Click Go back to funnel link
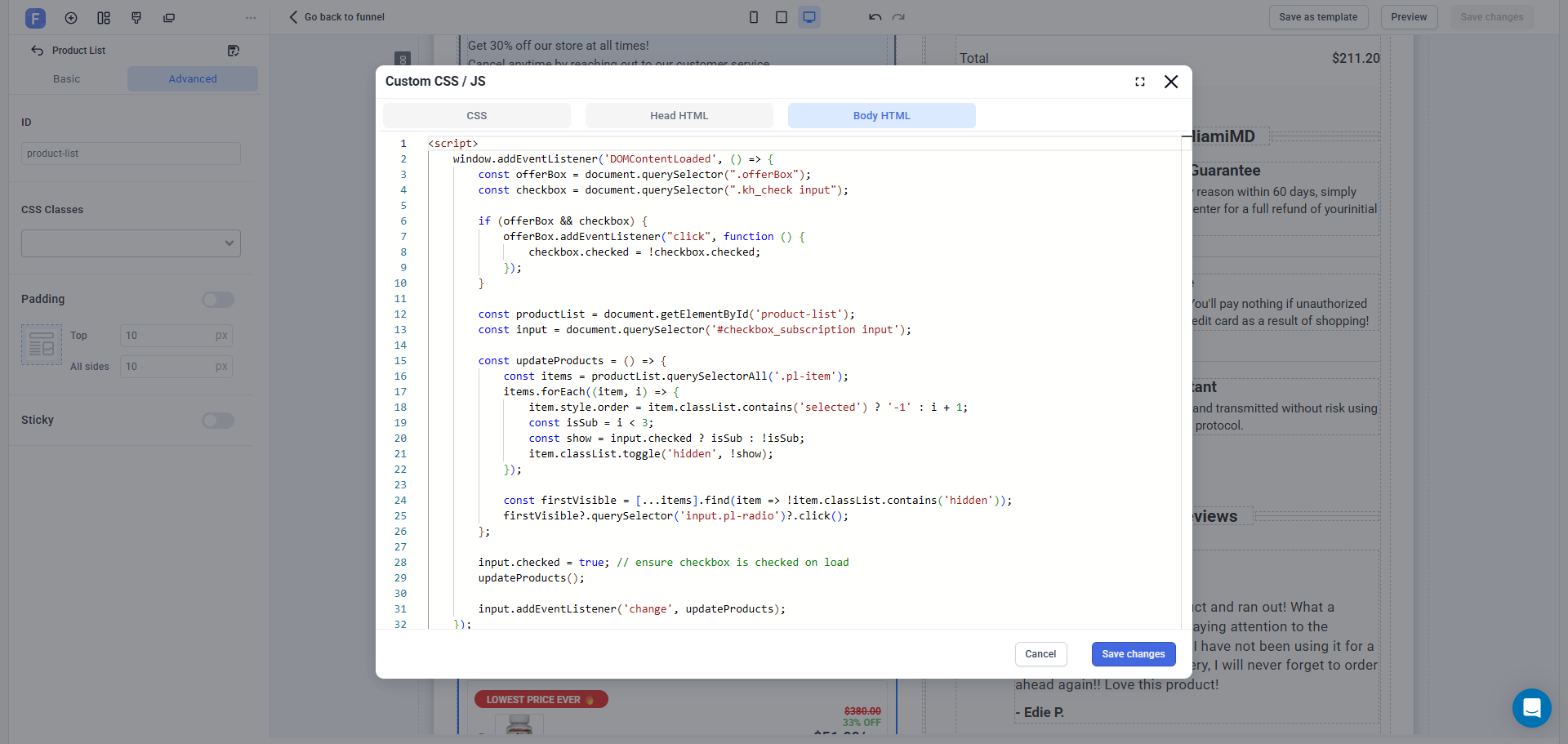This screenshot has width=1568, height=744. pyautogui.click(x=336, y=17)
